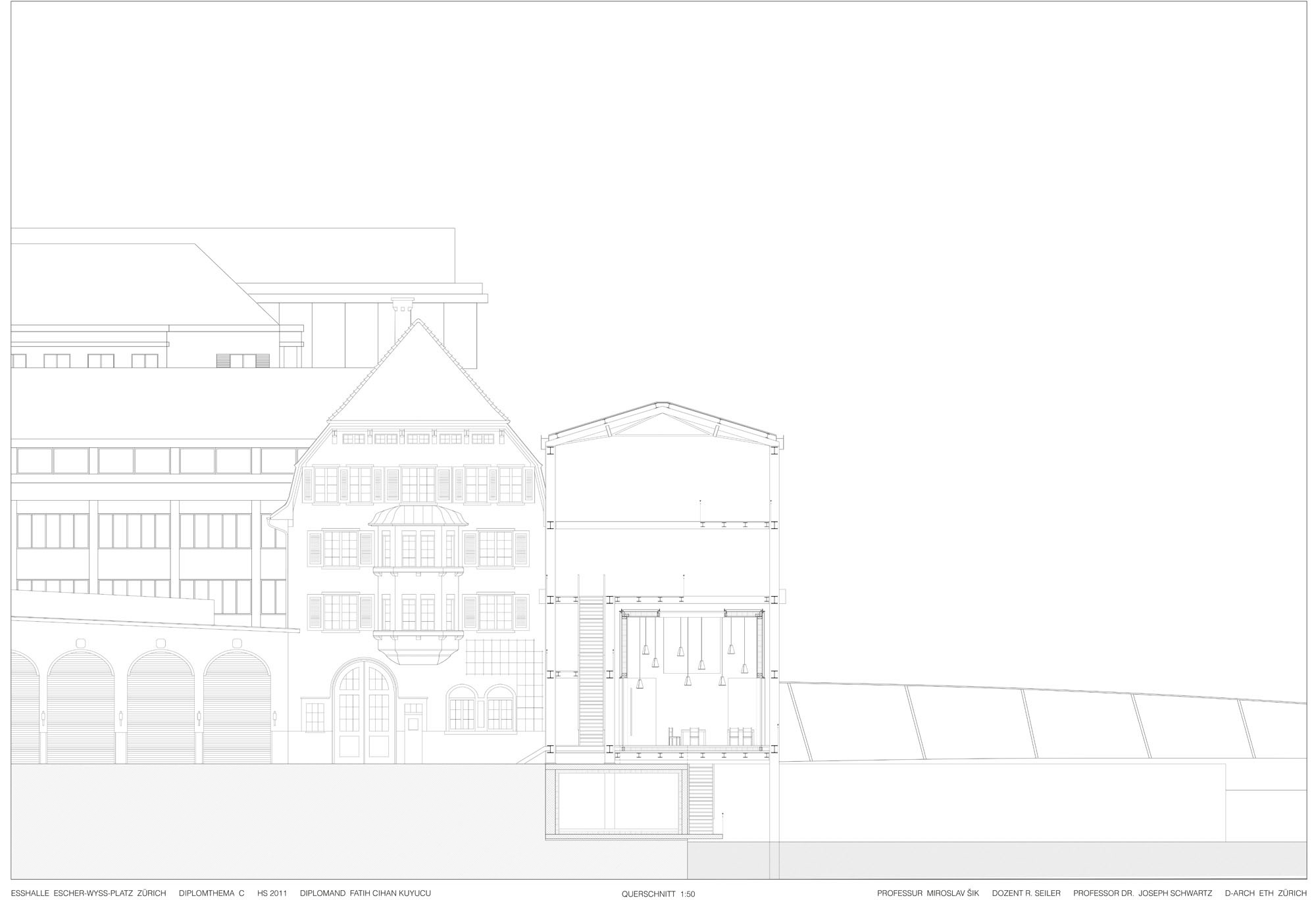Click the 'ESSHALLE ESCHER-WYSS-PLATZ ZÜRICH' title text
The height and width of the screenshot is (900, 1316).
point(89,893)
